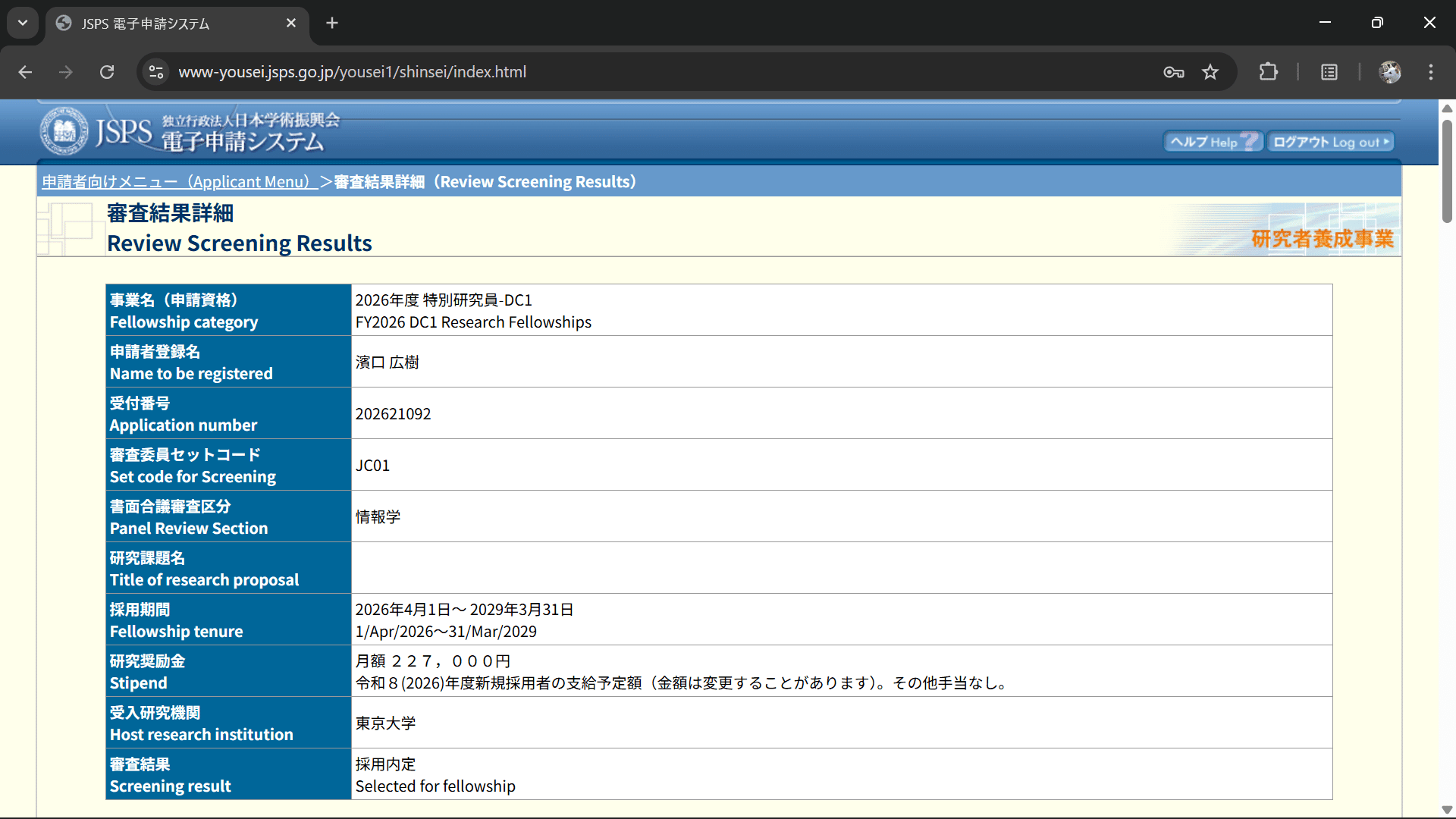1456x819 pixels.
Task: Click the ヘルプ Help button
Action: (x=1213, y=142)
